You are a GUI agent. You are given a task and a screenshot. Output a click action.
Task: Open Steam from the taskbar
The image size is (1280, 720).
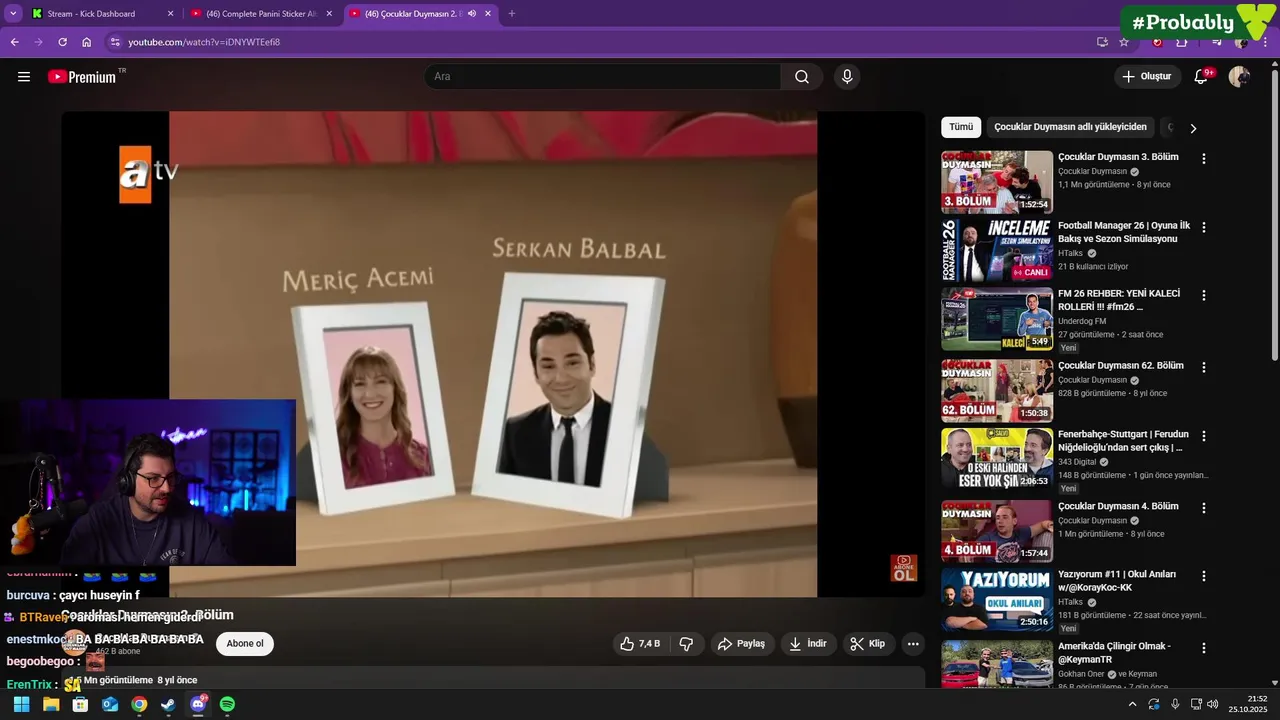tap(168, 704)
